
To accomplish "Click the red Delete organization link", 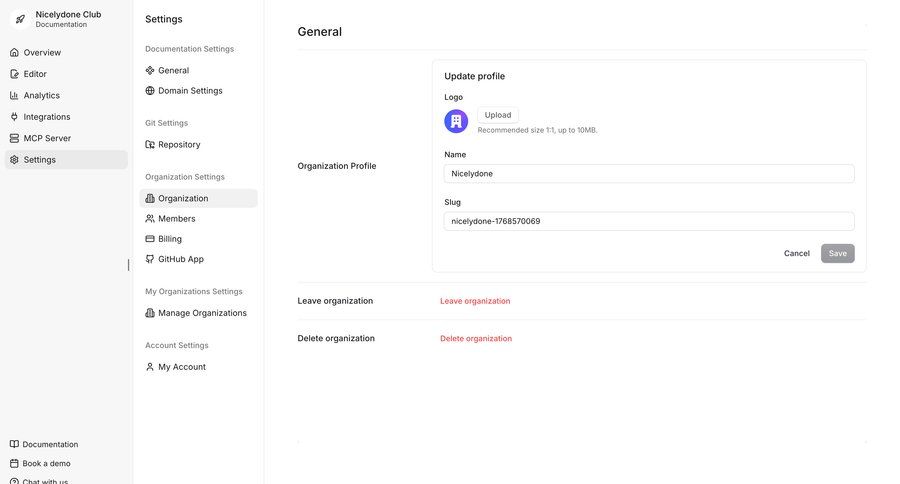I will click(x=476, y=339).
